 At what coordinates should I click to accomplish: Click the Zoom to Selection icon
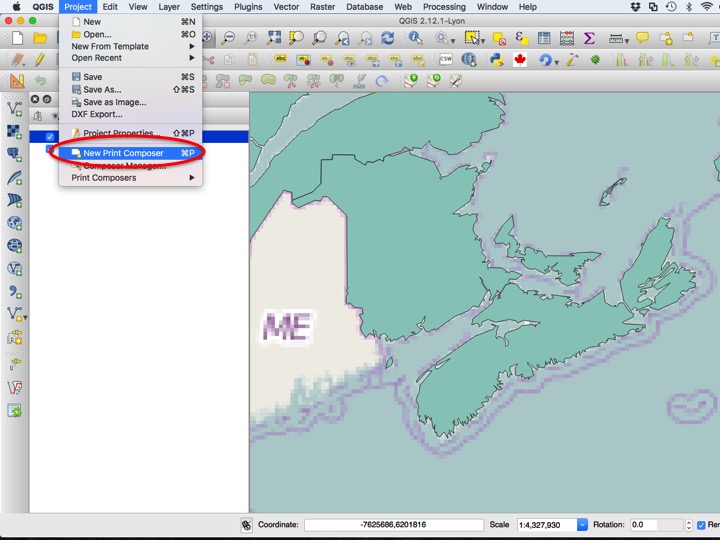pos(296,38)
